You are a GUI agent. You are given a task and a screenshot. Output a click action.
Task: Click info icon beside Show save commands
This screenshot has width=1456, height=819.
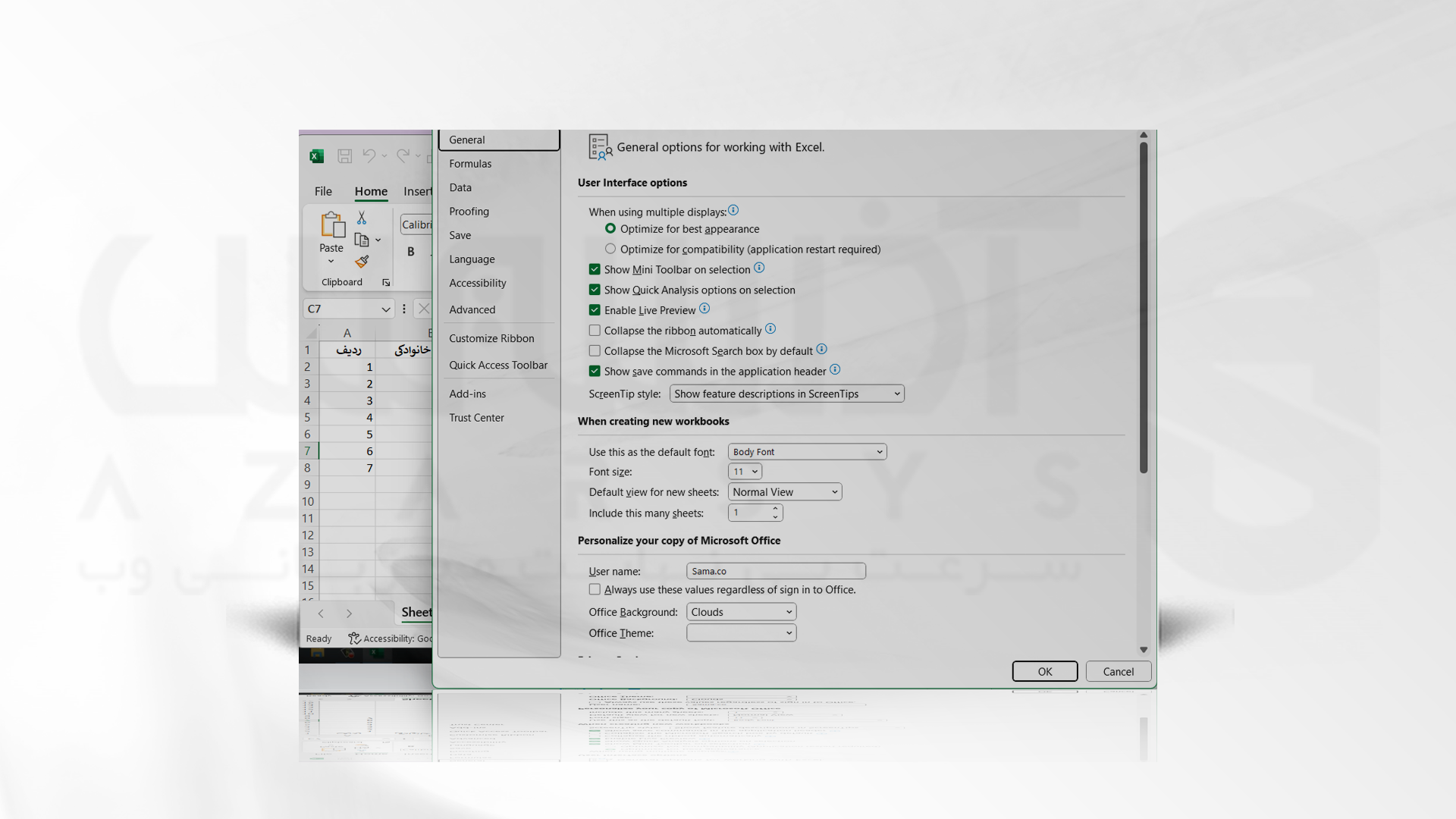(x=835, y=370)
